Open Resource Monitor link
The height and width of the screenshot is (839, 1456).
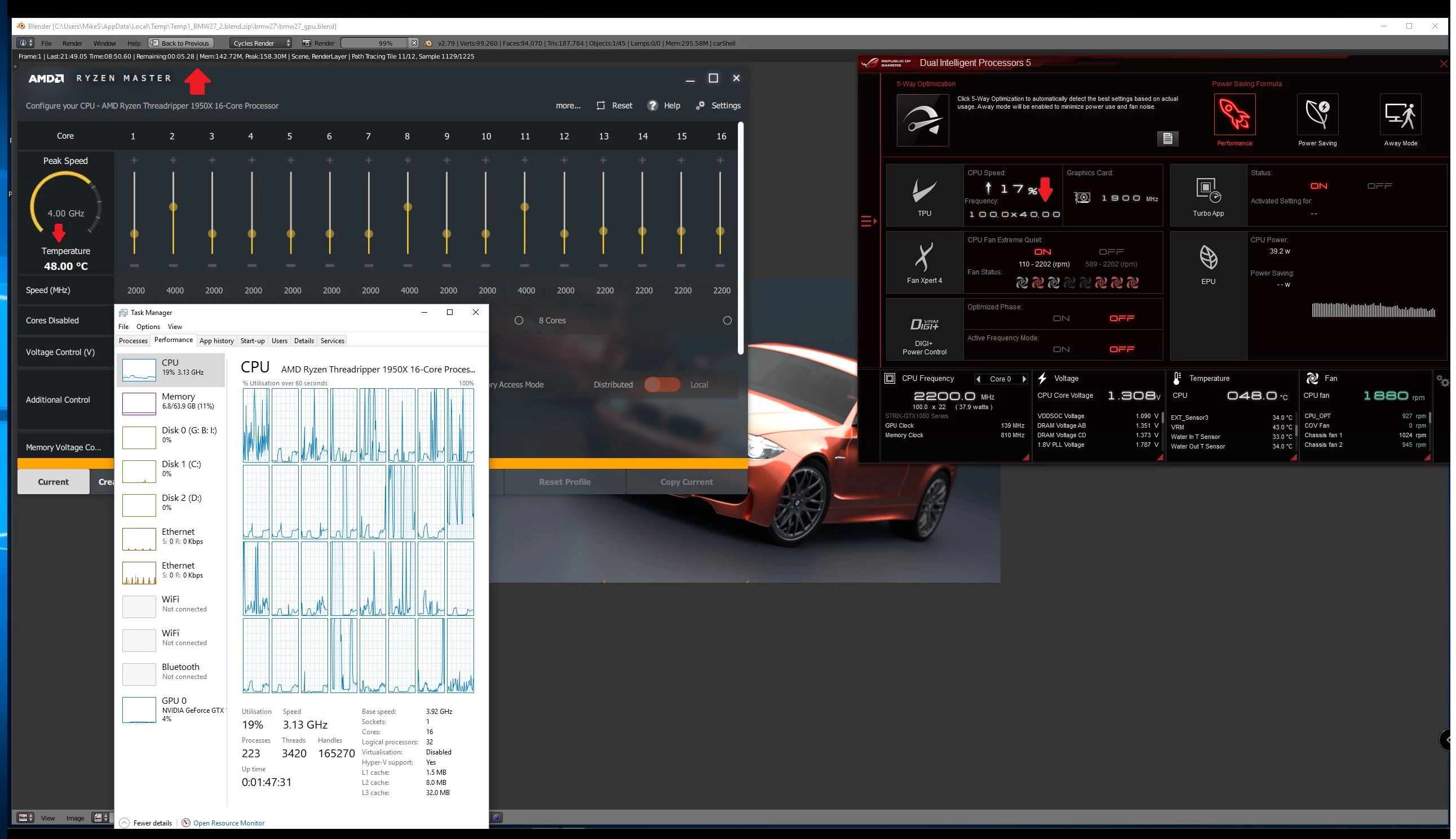point(228,823)
